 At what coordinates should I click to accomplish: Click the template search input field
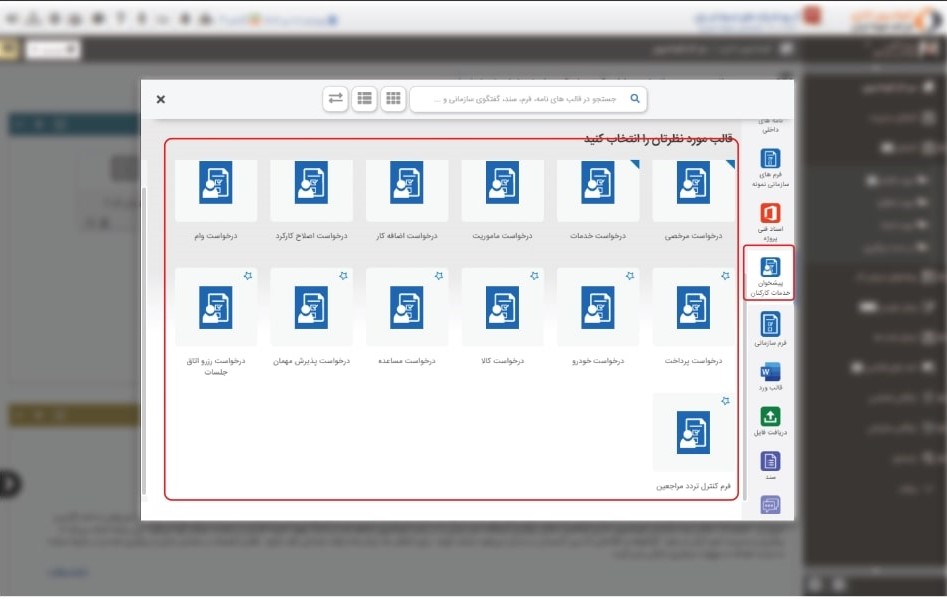tap(520, 99)
